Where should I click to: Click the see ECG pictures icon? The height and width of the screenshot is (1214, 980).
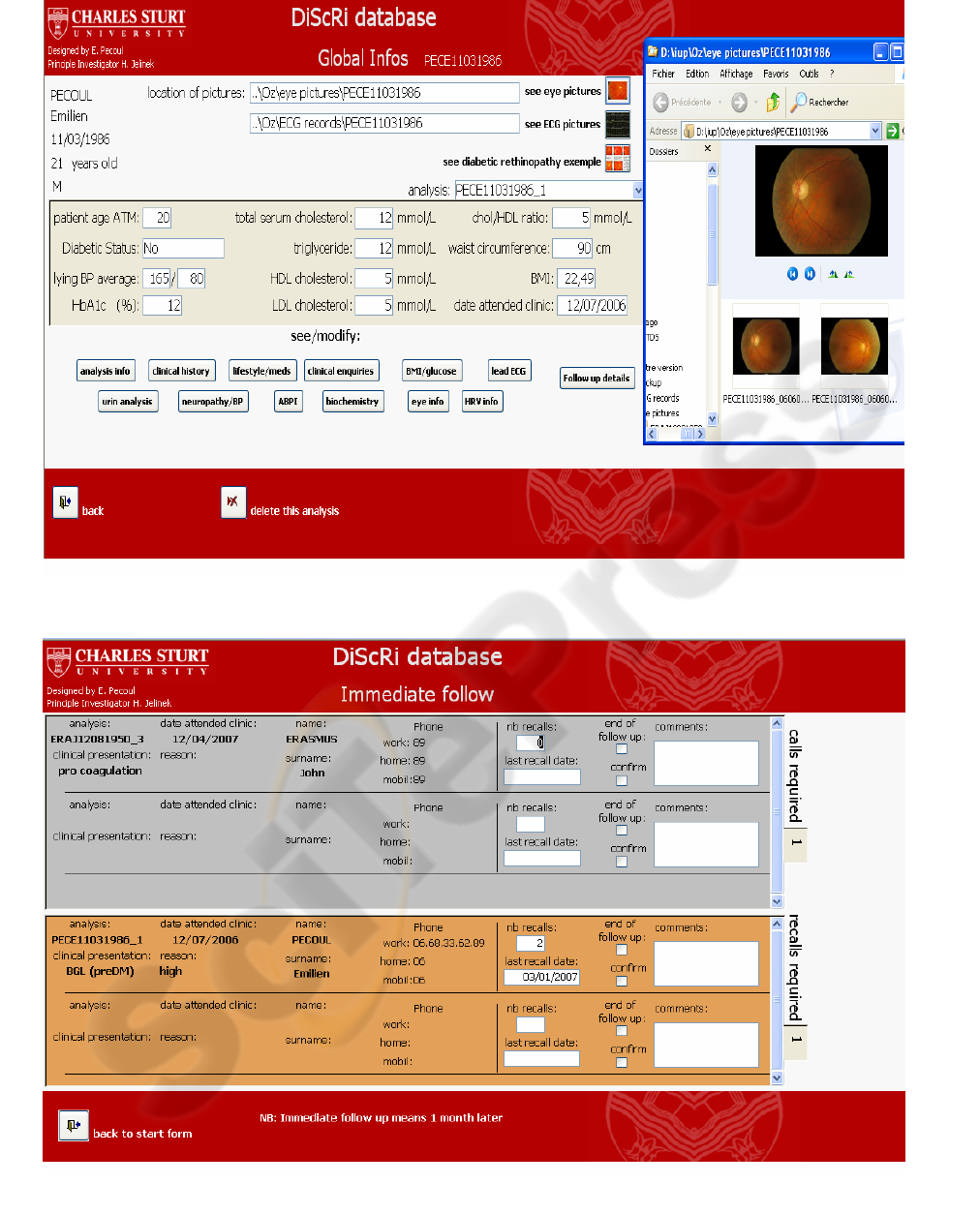point(617,124)
